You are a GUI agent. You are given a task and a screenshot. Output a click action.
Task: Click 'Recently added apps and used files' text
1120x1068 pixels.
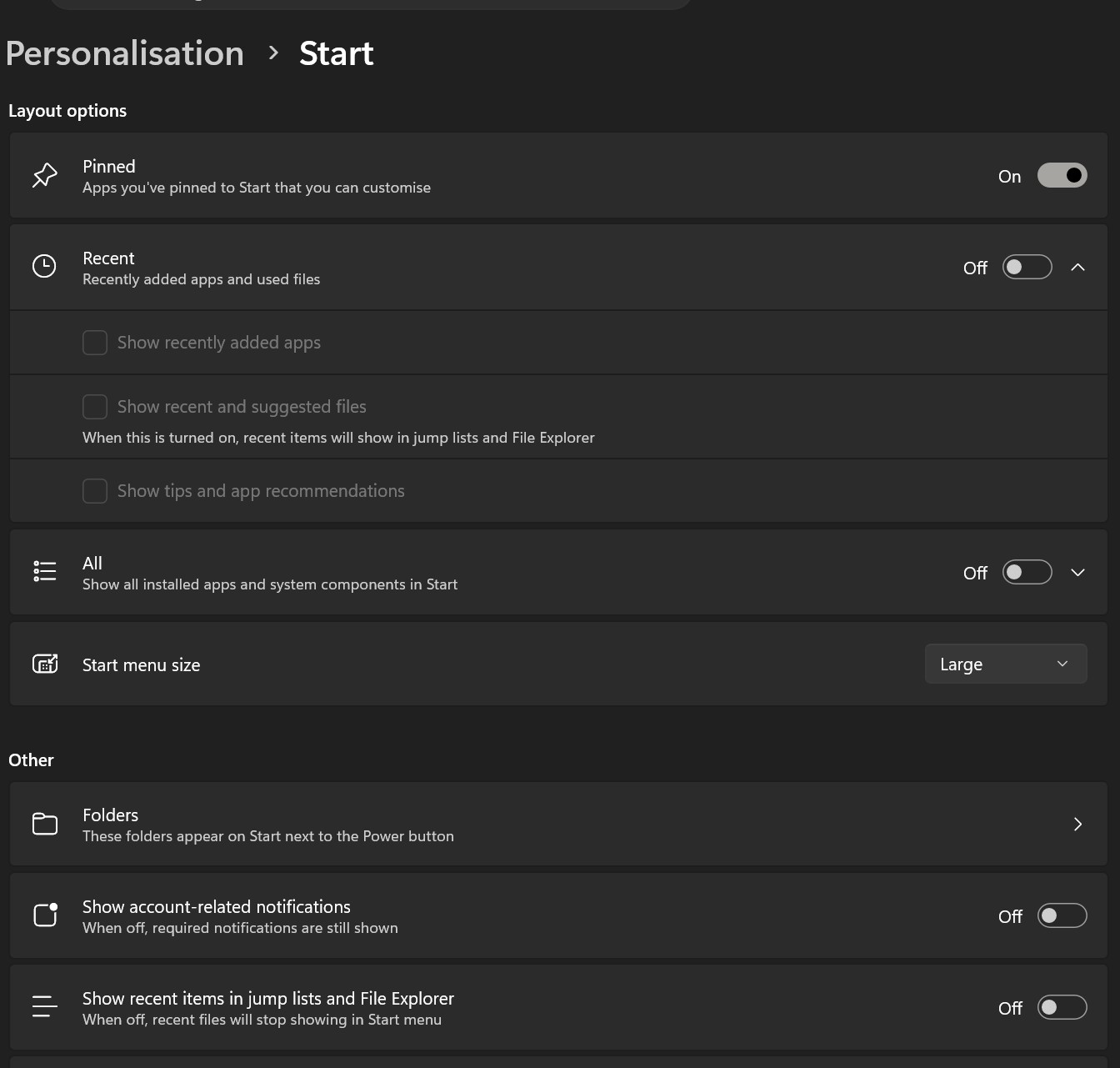[201, 279]
